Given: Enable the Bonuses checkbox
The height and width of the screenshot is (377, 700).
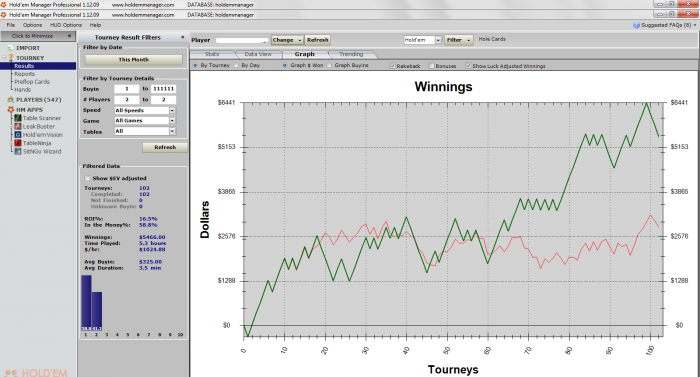Looking at the screenshot, I should coord(432,66).
